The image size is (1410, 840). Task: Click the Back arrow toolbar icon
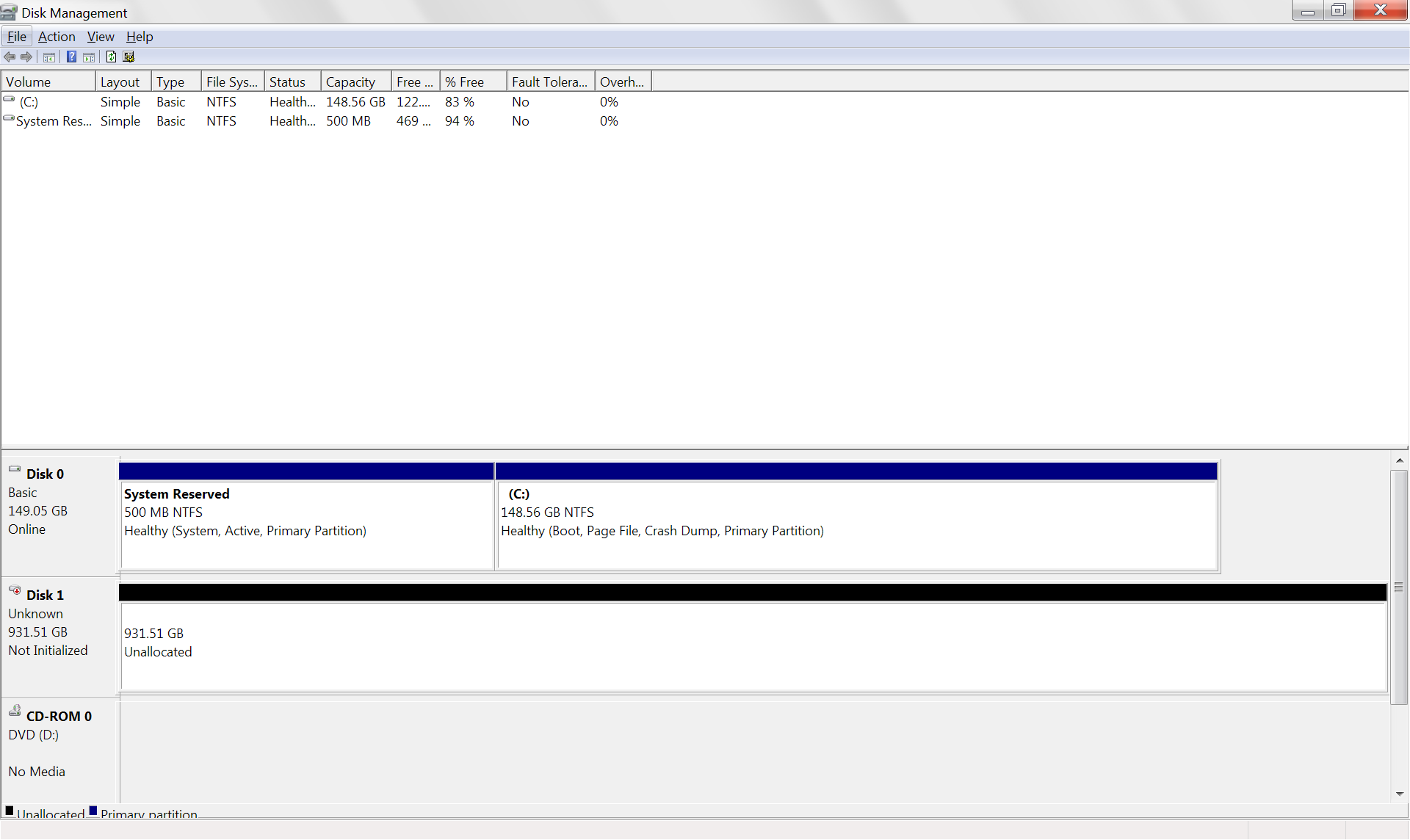10,57
